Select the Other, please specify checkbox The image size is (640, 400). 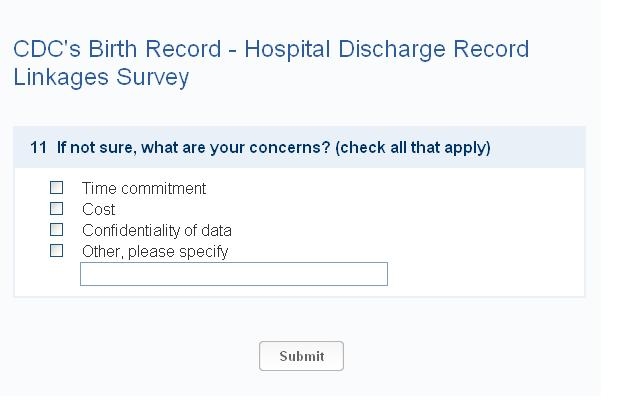(x=57, y=251)
